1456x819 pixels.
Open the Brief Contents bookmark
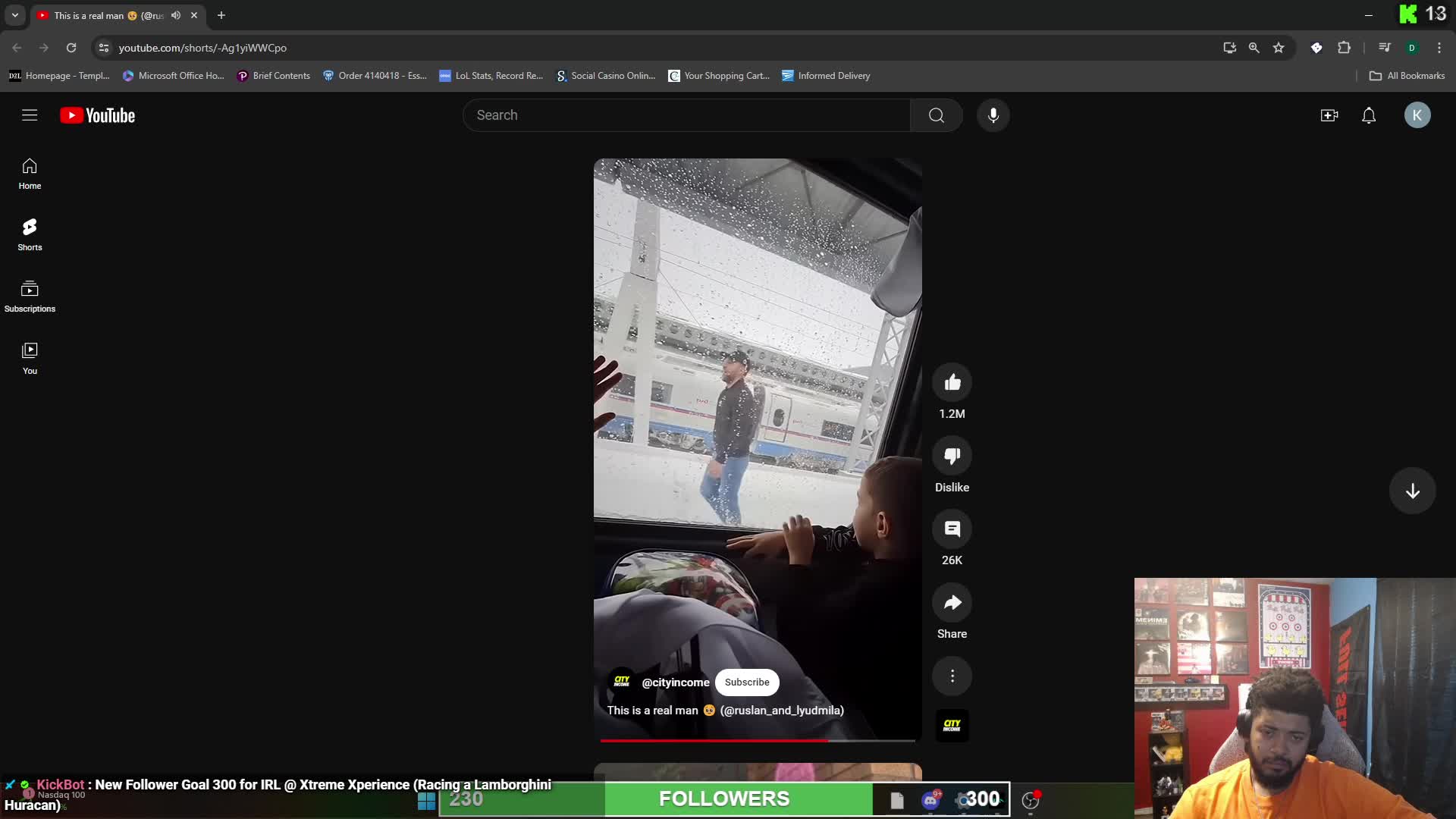click(x=274, y=76)
